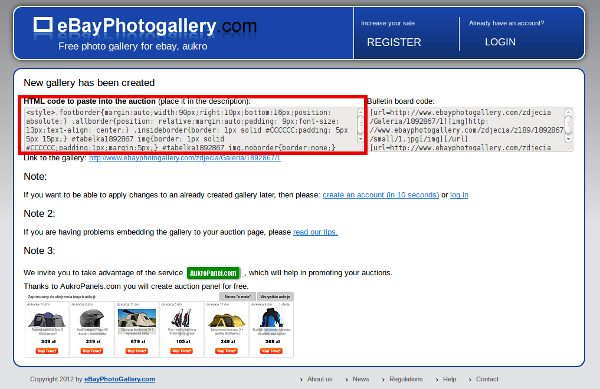600x389 pixels.
Task: Switch to the 'Wszystkie aukcje' panel tab
Action: [275, 297]
